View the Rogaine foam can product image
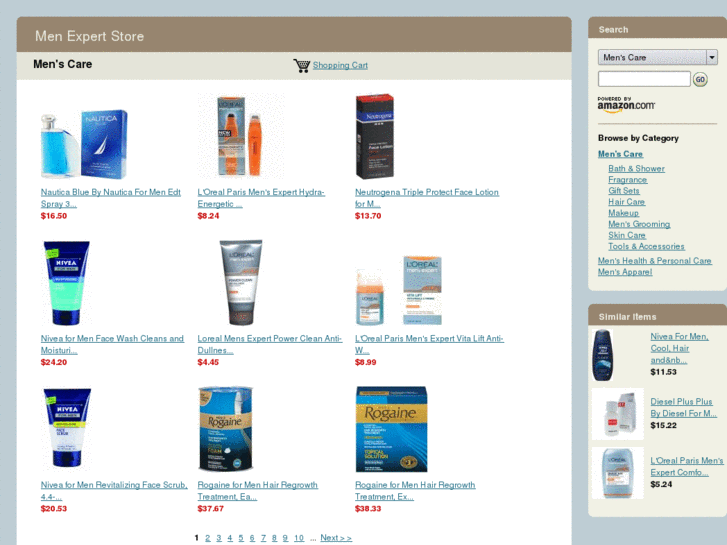The image size is (727, 545). pyautogui.click(x=226, y=429)
